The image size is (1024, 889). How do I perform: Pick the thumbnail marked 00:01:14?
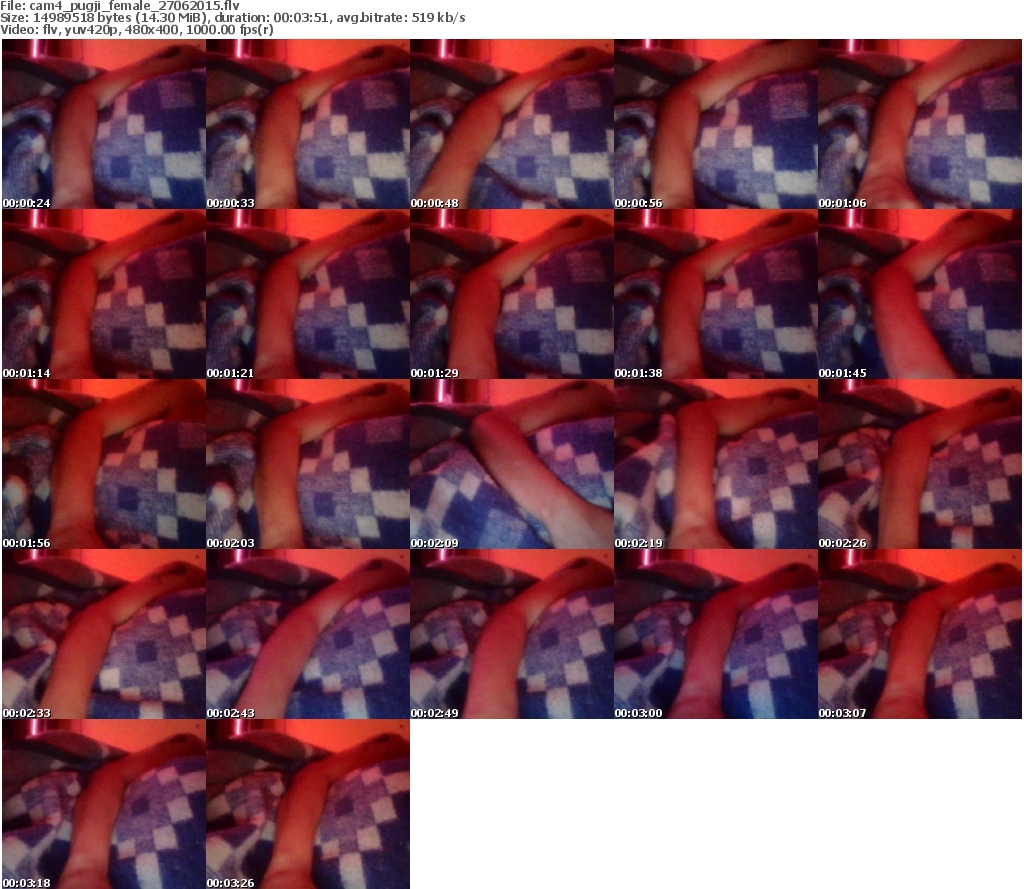point(104,294)
